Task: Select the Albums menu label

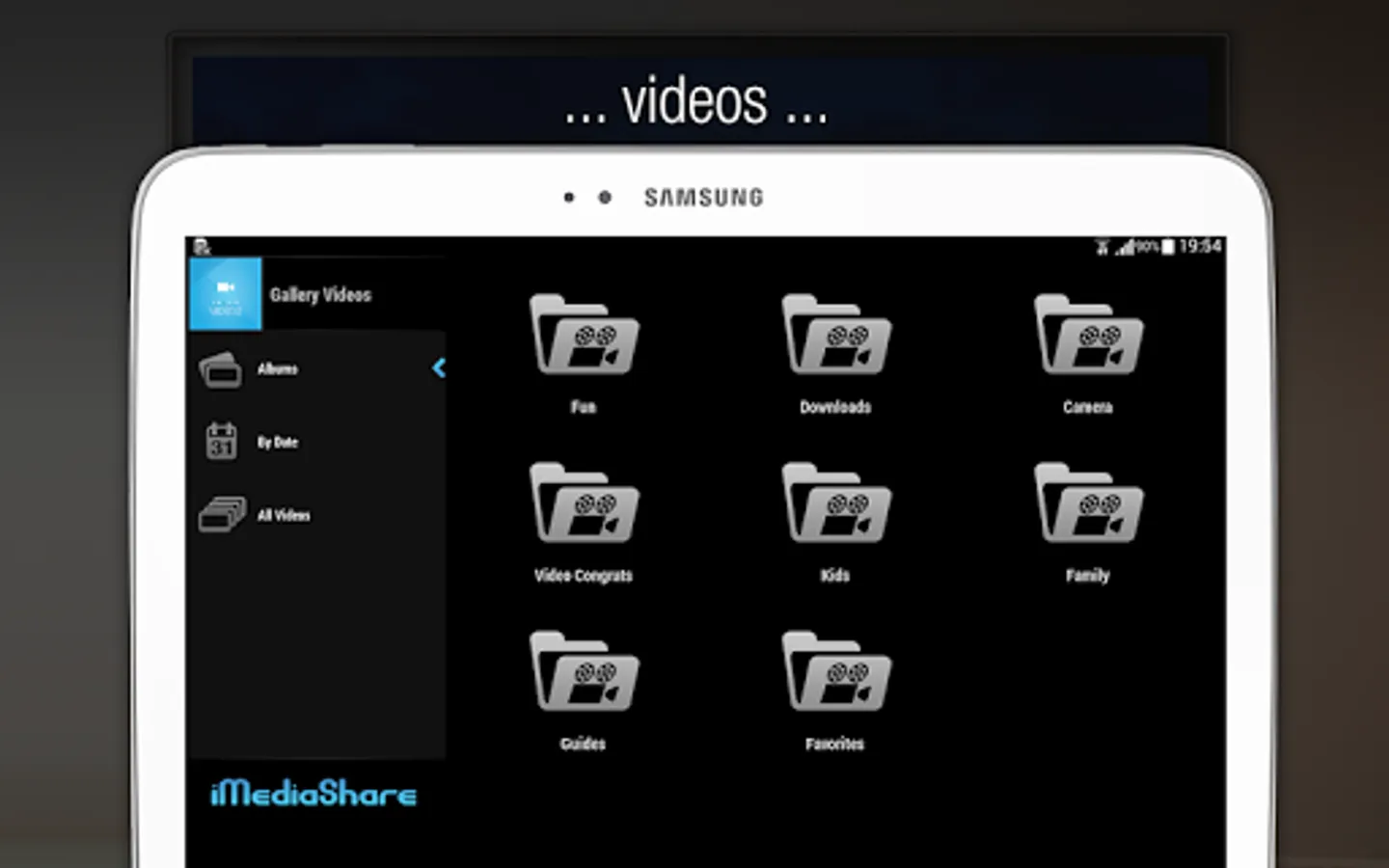Action: coord(278,369)
